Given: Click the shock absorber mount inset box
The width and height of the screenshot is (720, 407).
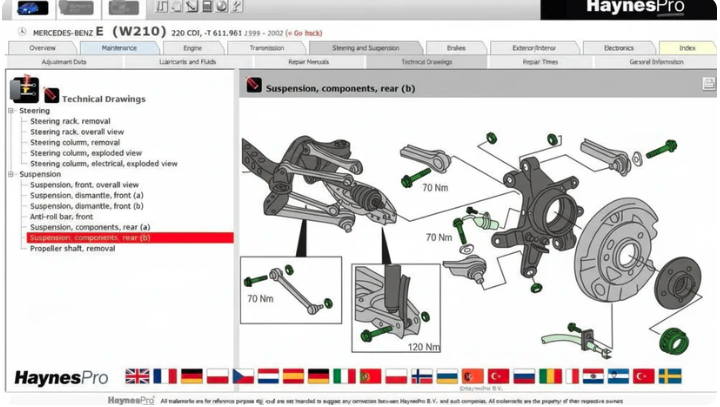Looking at the screenshot, I should click(x=396, y=308).
